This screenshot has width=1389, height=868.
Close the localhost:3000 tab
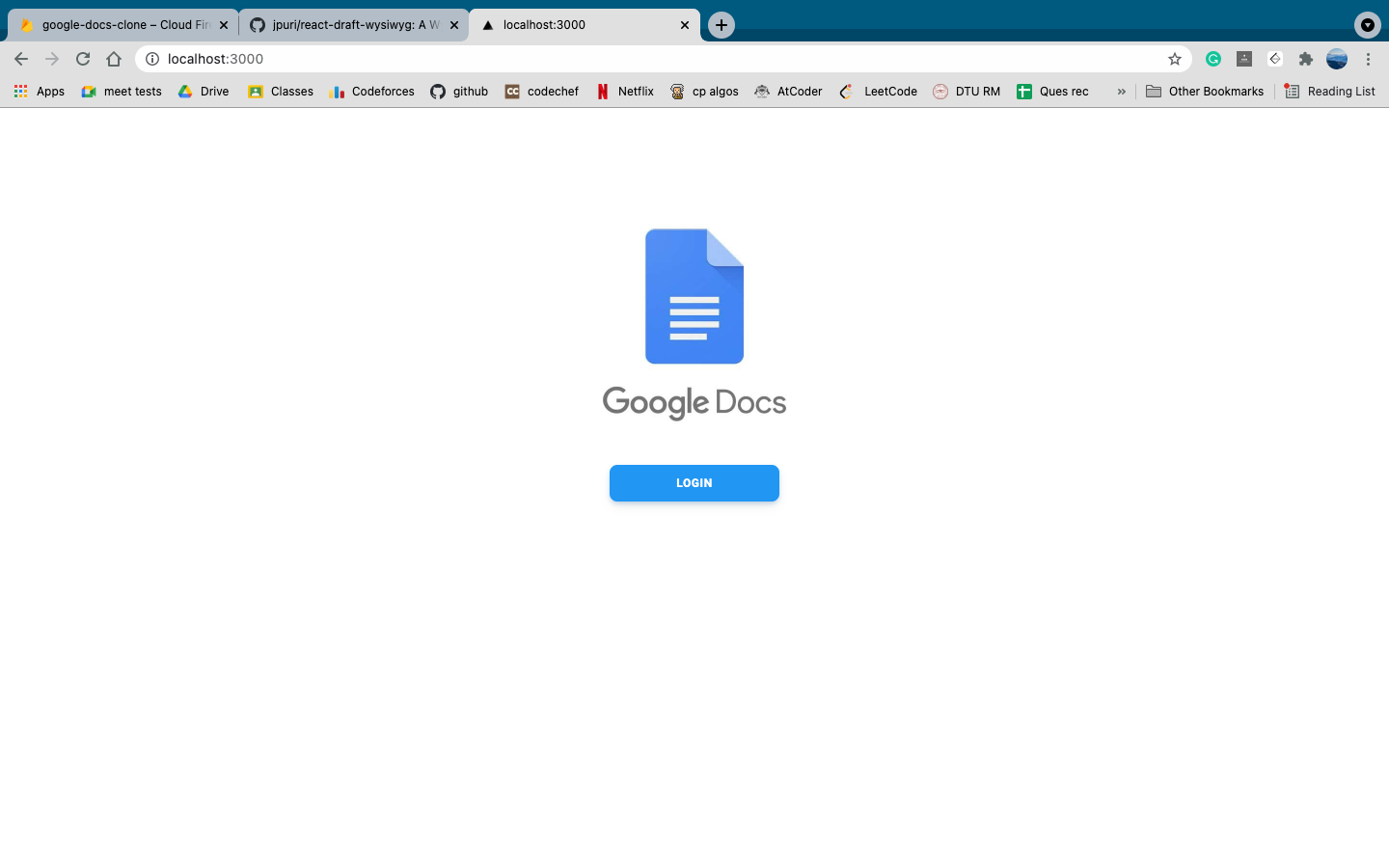(x=685, y=25)
